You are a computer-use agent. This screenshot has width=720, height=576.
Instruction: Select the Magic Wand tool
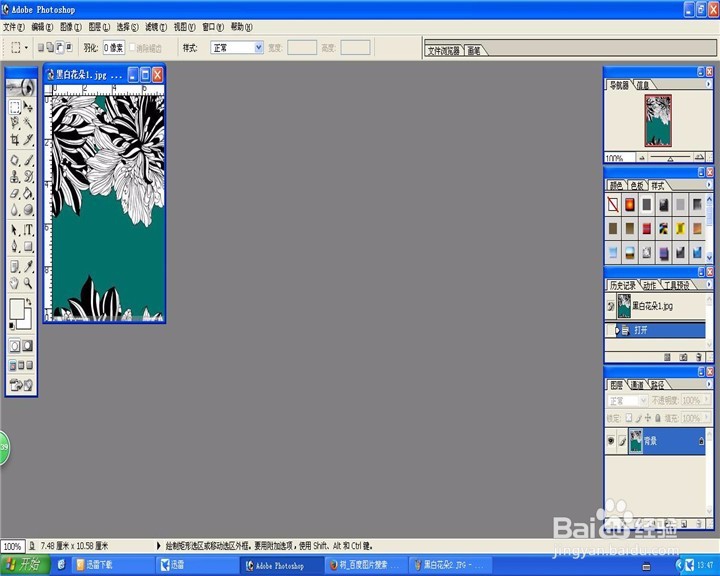(x=28, y=122)
